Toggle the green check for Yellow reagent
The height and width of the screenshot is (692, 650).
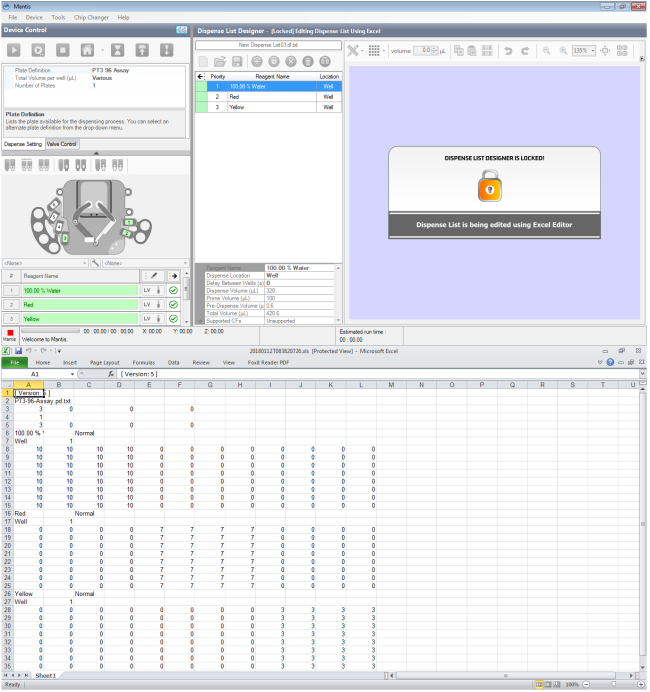(173, 318)
